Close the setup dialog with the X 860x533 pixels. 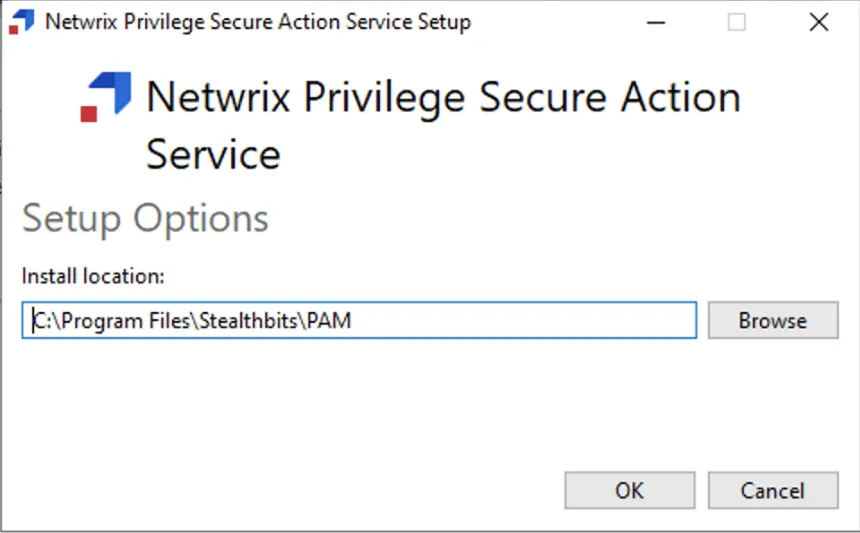819,22
